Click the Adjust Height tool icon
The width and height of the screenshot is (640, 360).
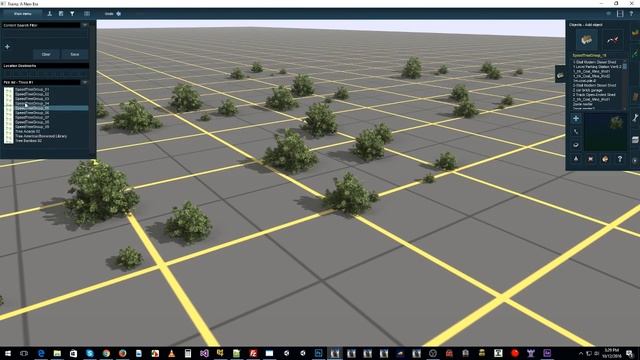coord(576,159)
